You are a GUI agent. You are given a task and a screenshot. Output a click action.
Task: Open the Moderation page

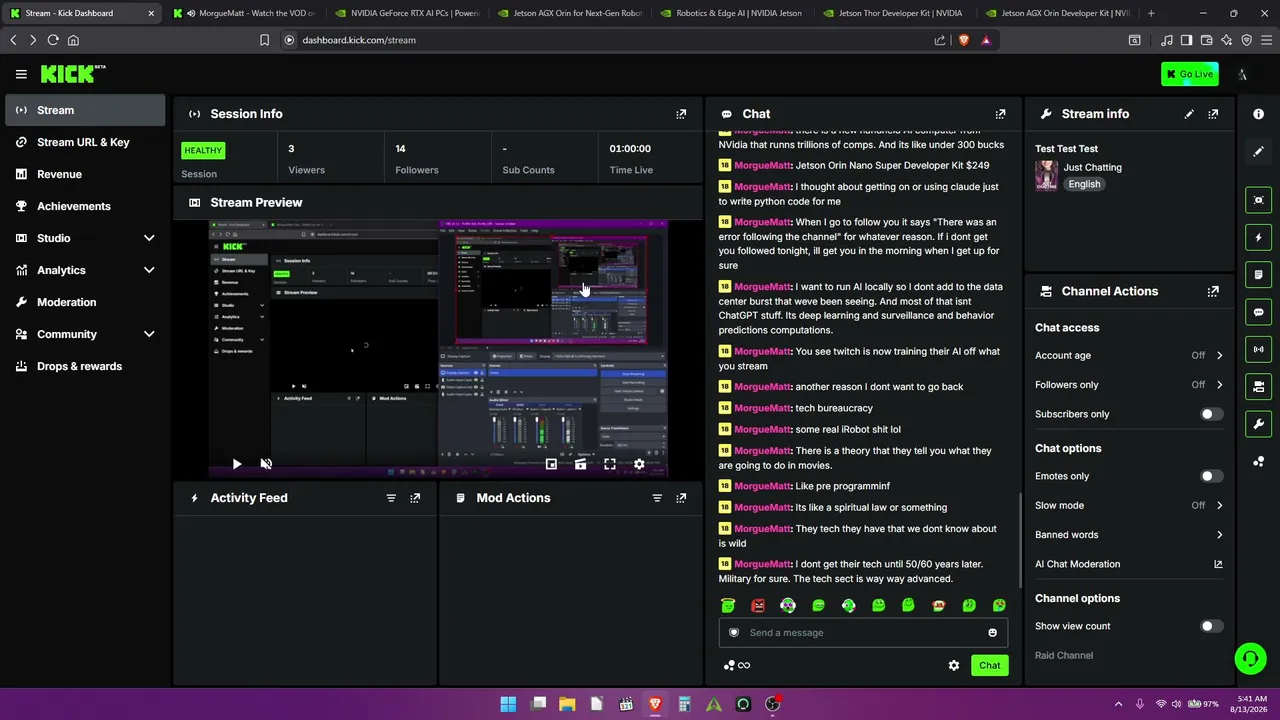(x=85, y=302)
